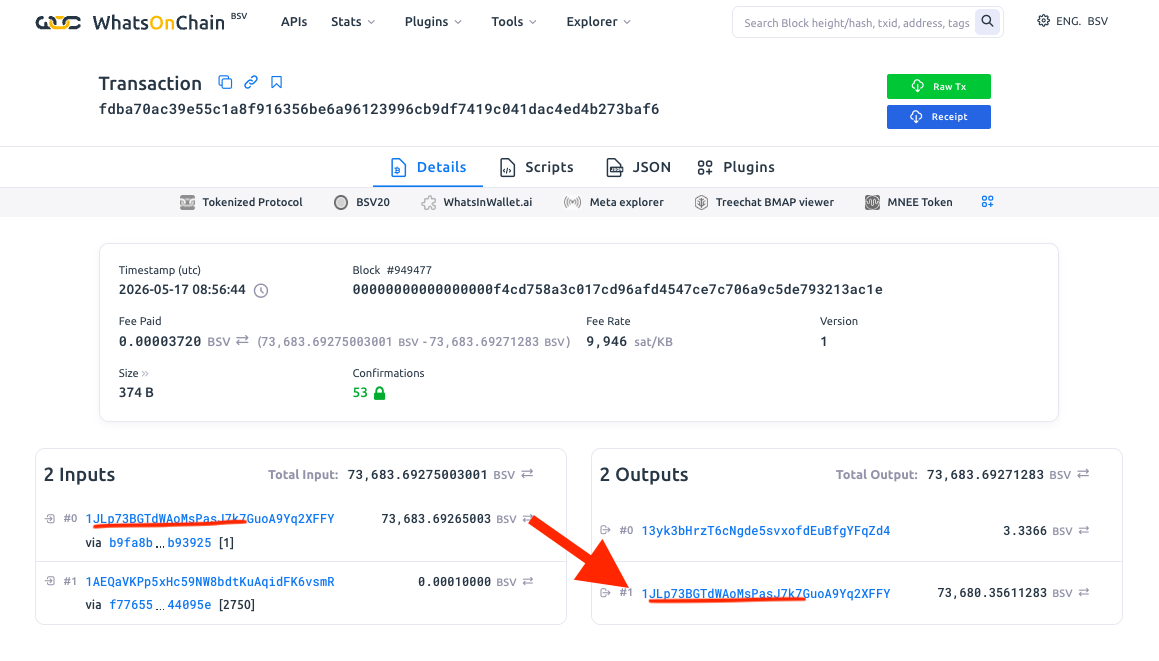Image resolution: width=1159 pixels, height=661 pixels.
Task: Click the search magnifier icon
Action: click(x=988, y=21)
